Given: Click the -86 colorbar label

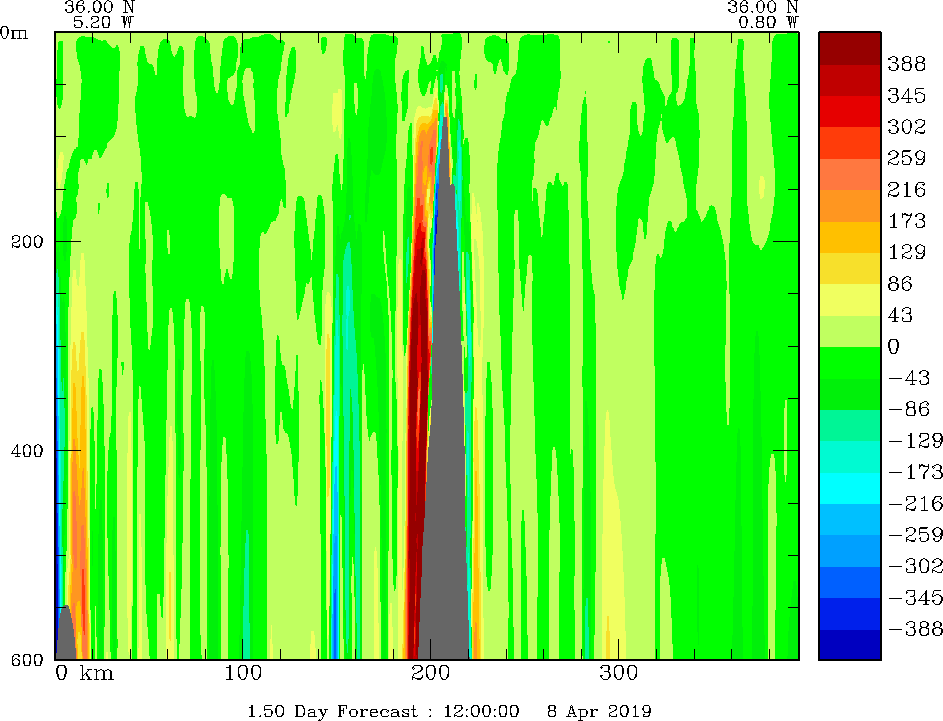Looking at the screenshot, I should pyautogui.click(x=909, y=409).
